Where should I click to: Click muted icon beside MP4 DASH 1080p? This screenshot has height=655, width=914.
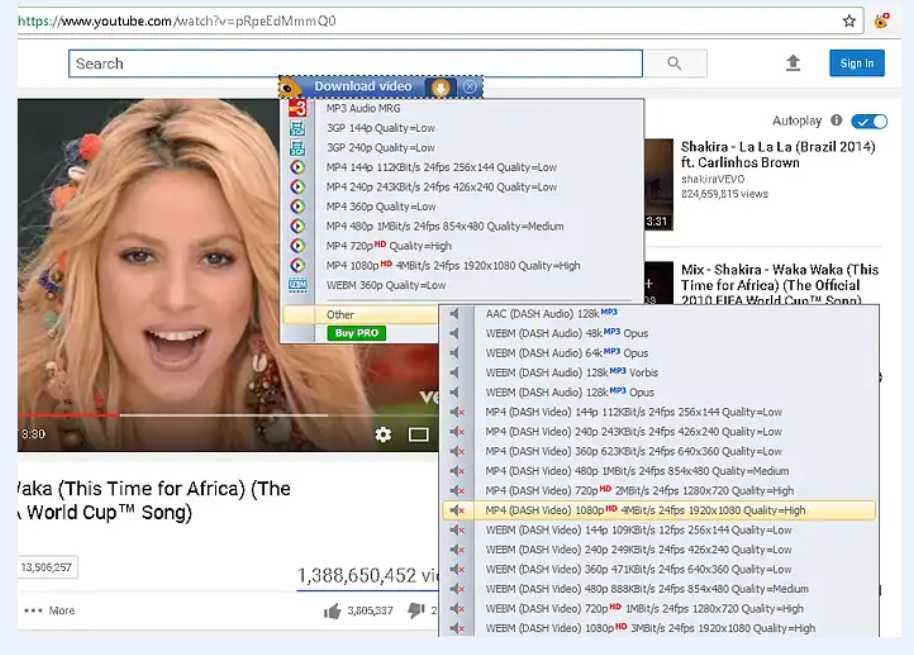(457, 510)
